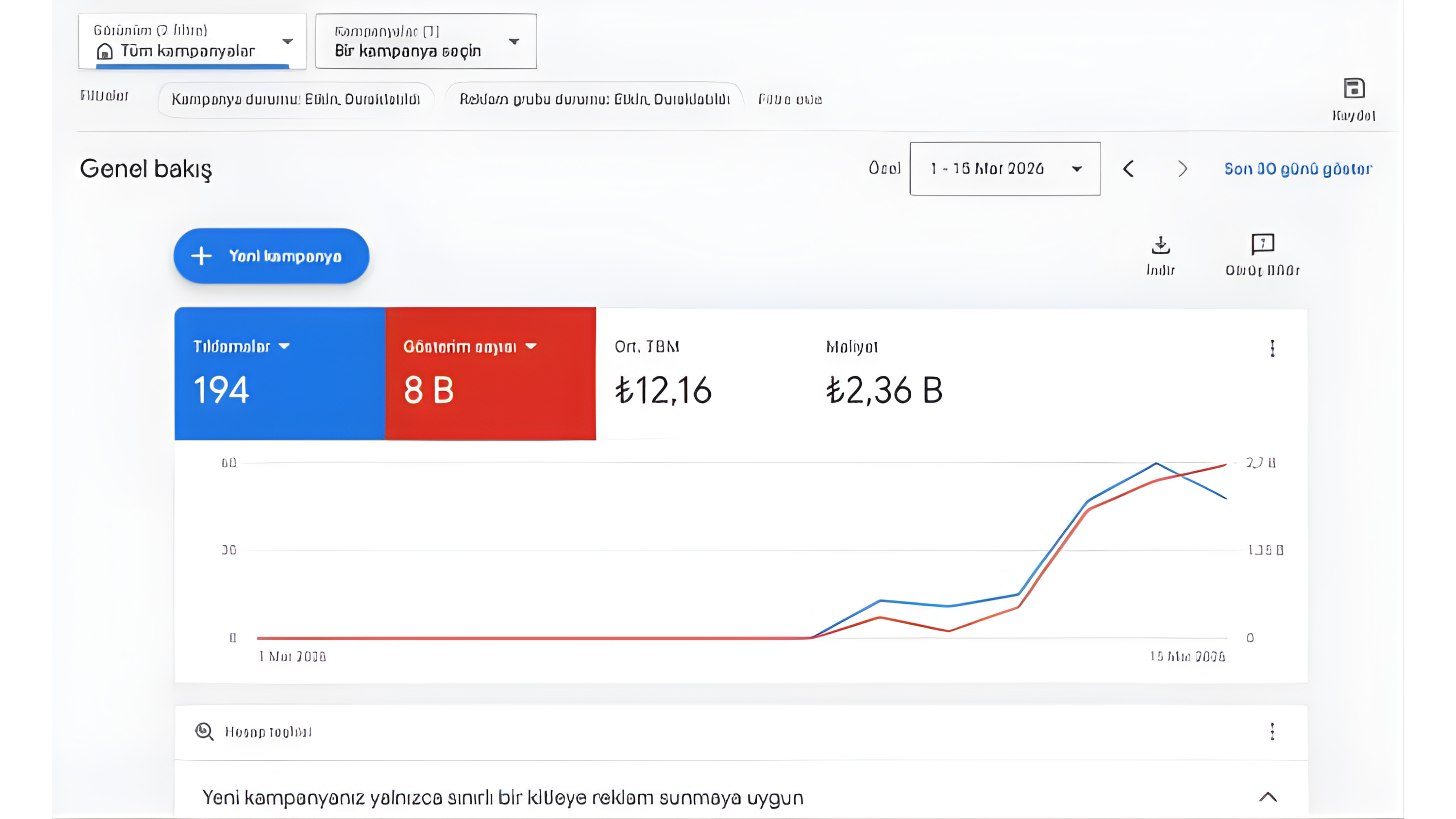Click the save (Kaydet) floppy icon
1456x819 pixels.
click(1354, 89)
